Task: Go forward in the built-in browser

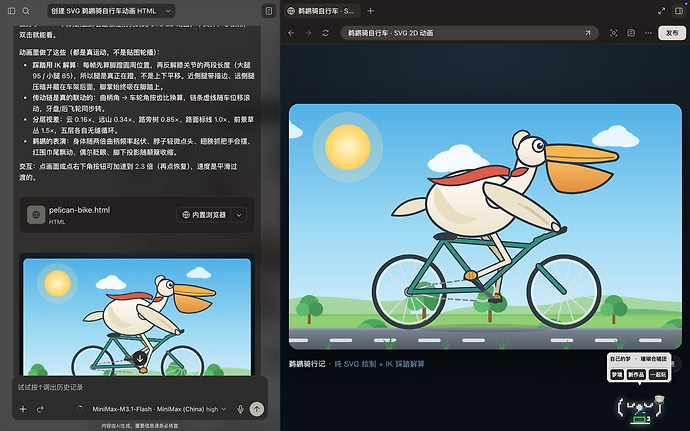Action: (308, 33)
